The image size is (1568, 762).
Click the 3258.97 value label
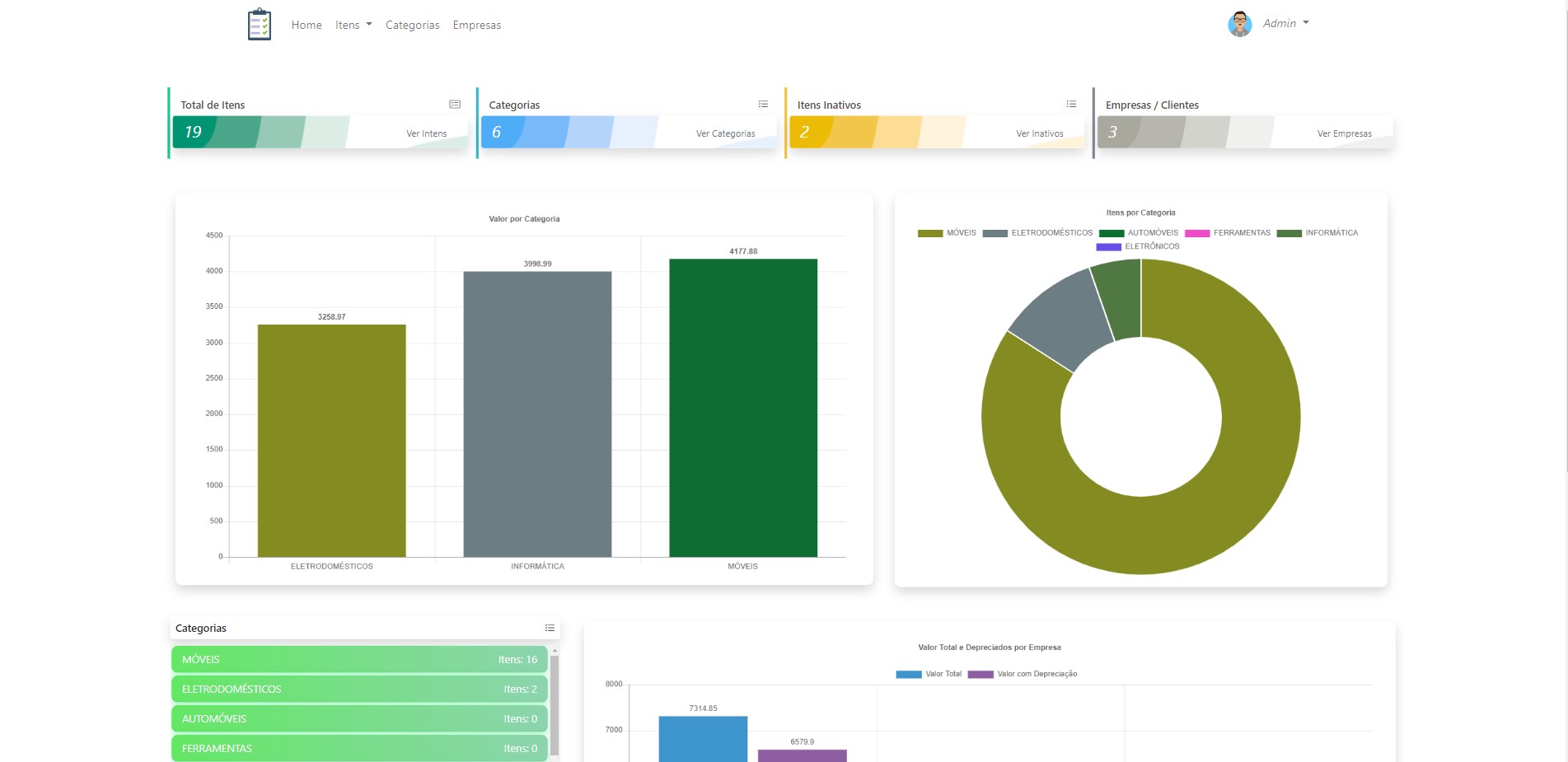point(331,317)
